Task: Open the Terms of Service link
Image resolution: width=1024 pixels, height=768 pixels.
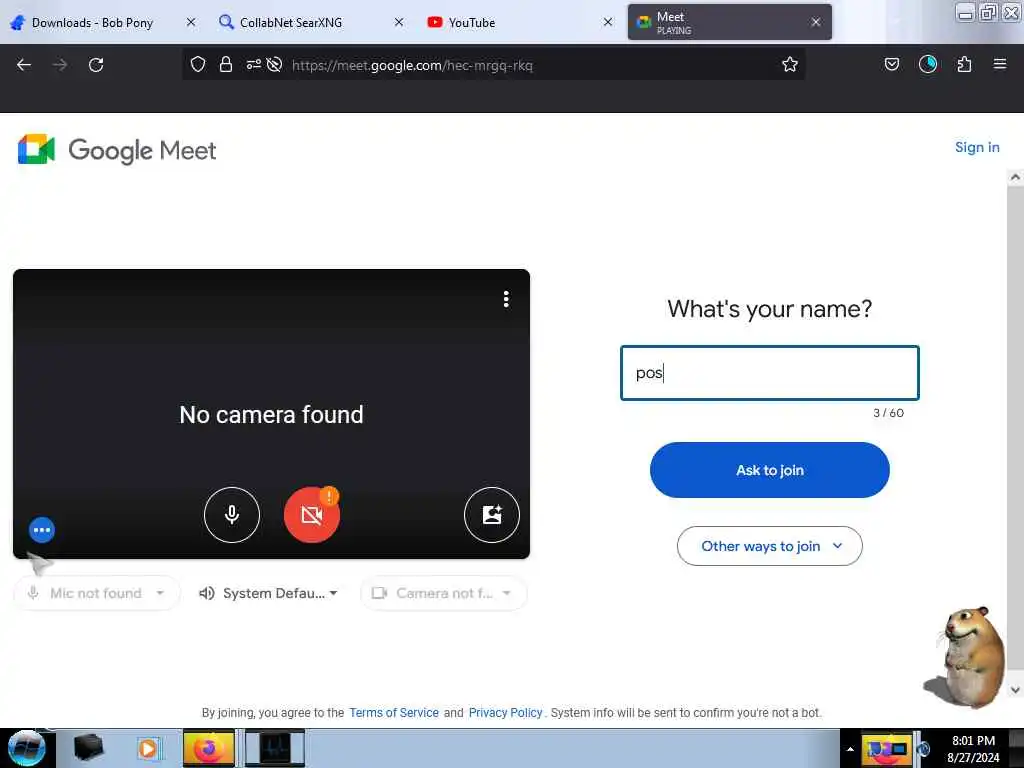Action: click(x=394, y=712)
